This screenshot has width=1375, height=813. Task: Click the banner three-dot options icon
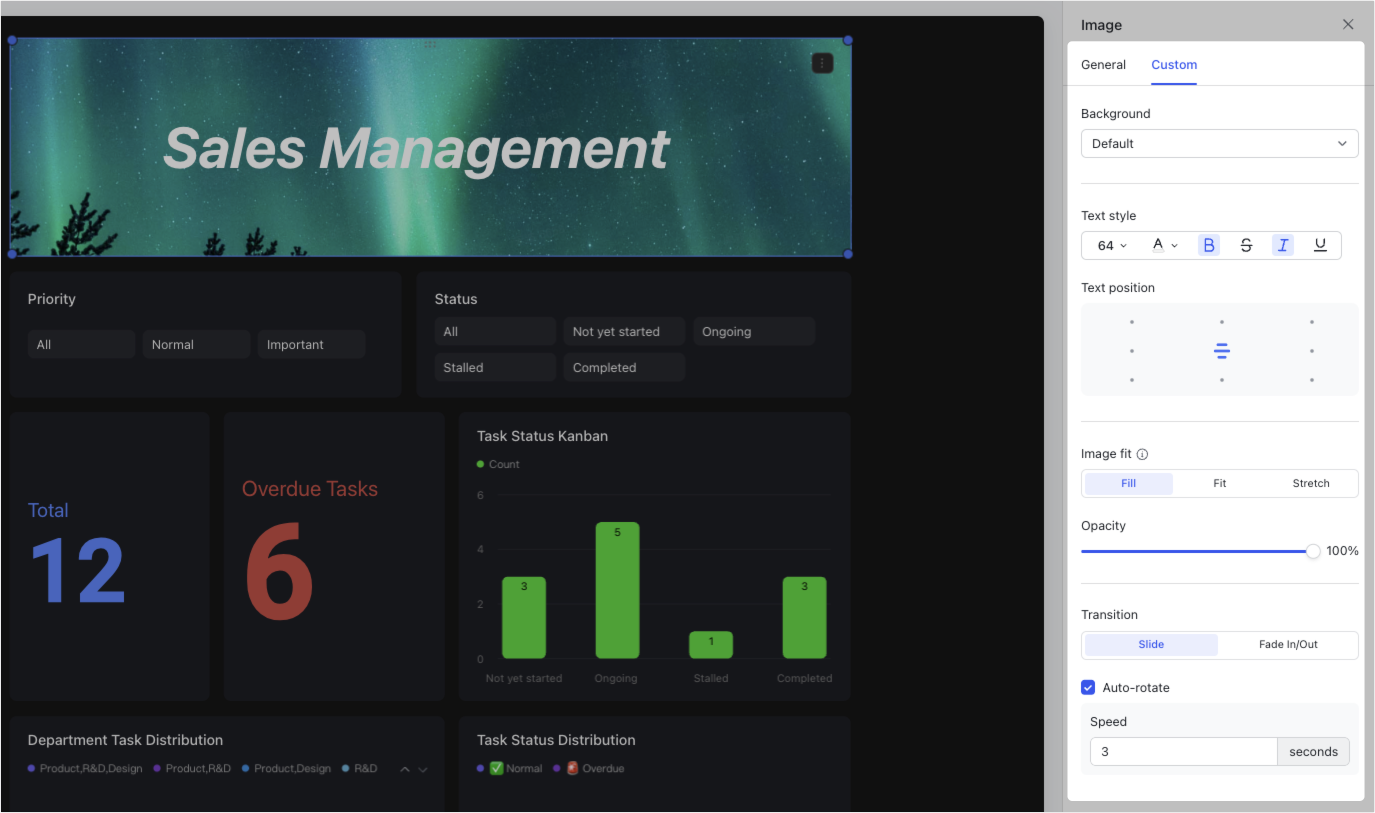tap(822, 63)
